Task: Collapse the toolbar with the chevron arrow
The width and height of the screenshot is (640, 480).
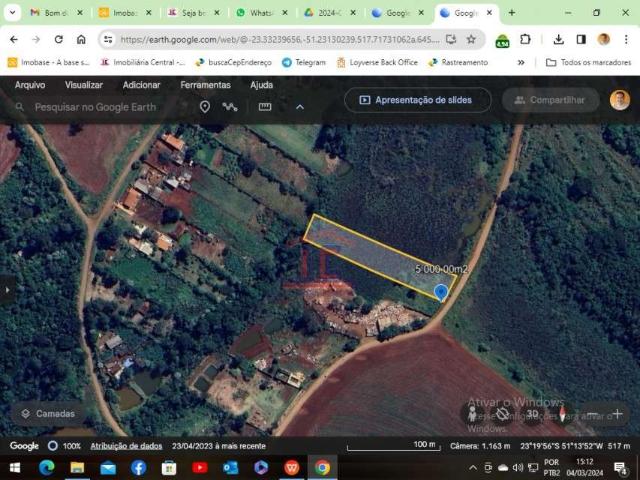Action: [299, 107]
